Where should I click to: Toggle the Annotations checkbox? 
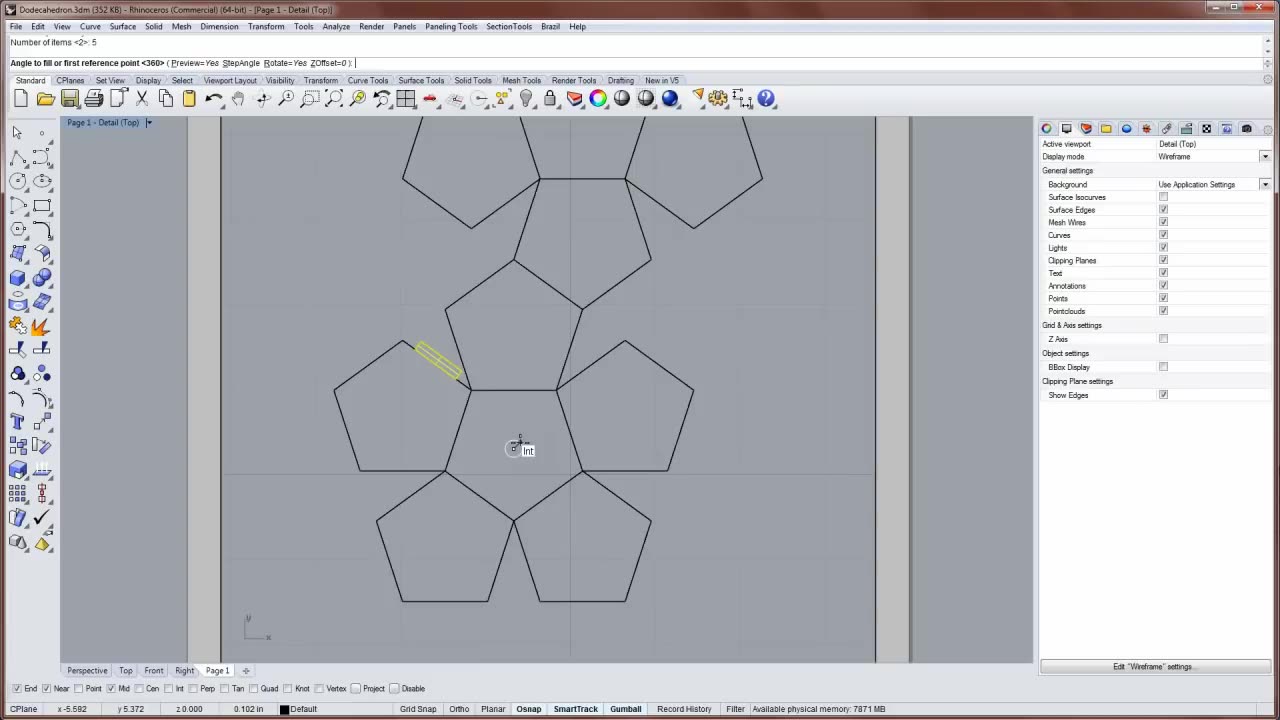1163,286
